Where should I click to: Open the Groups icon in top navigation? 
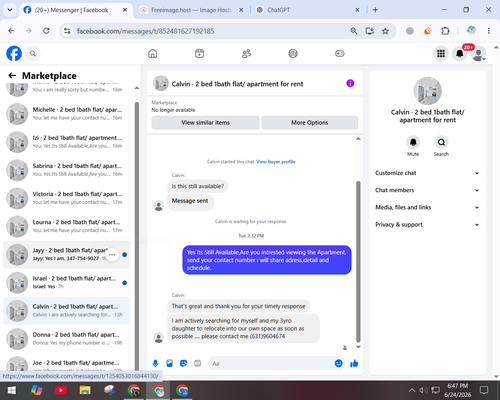[293, 53]
